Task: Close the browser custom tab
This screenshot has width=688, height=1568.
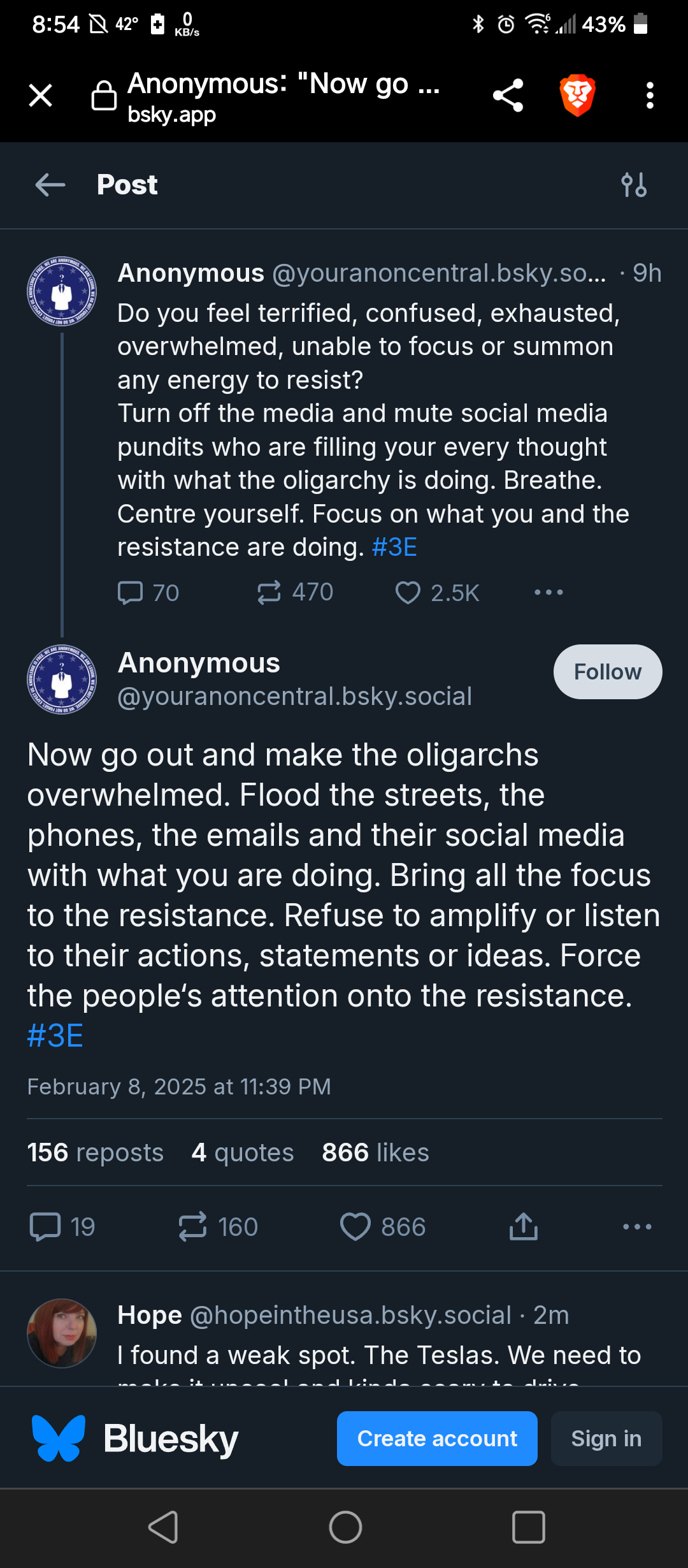Action: [x=41, y=96]
